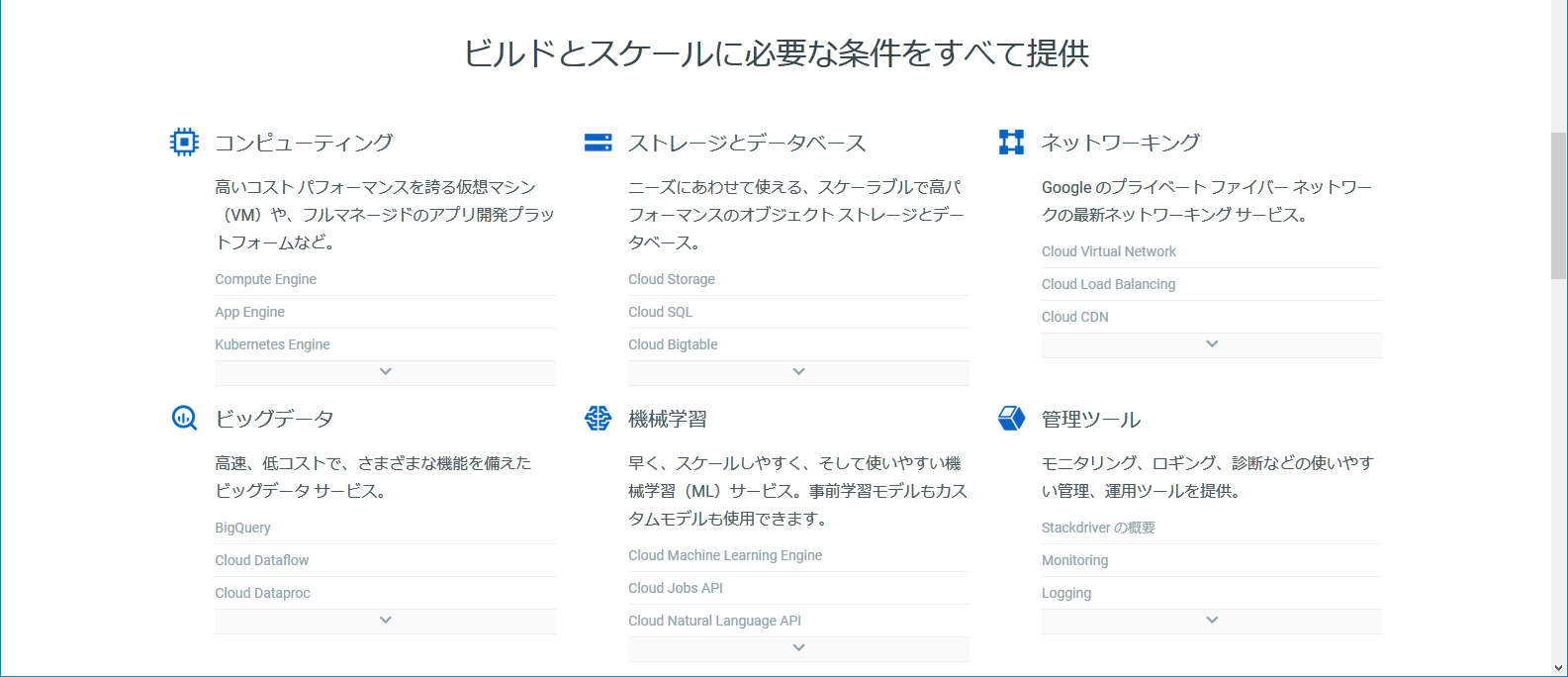Click the scrollbar down arrow
The width and height of the screenshot is (1568, 677).
tap(1559, 668)
